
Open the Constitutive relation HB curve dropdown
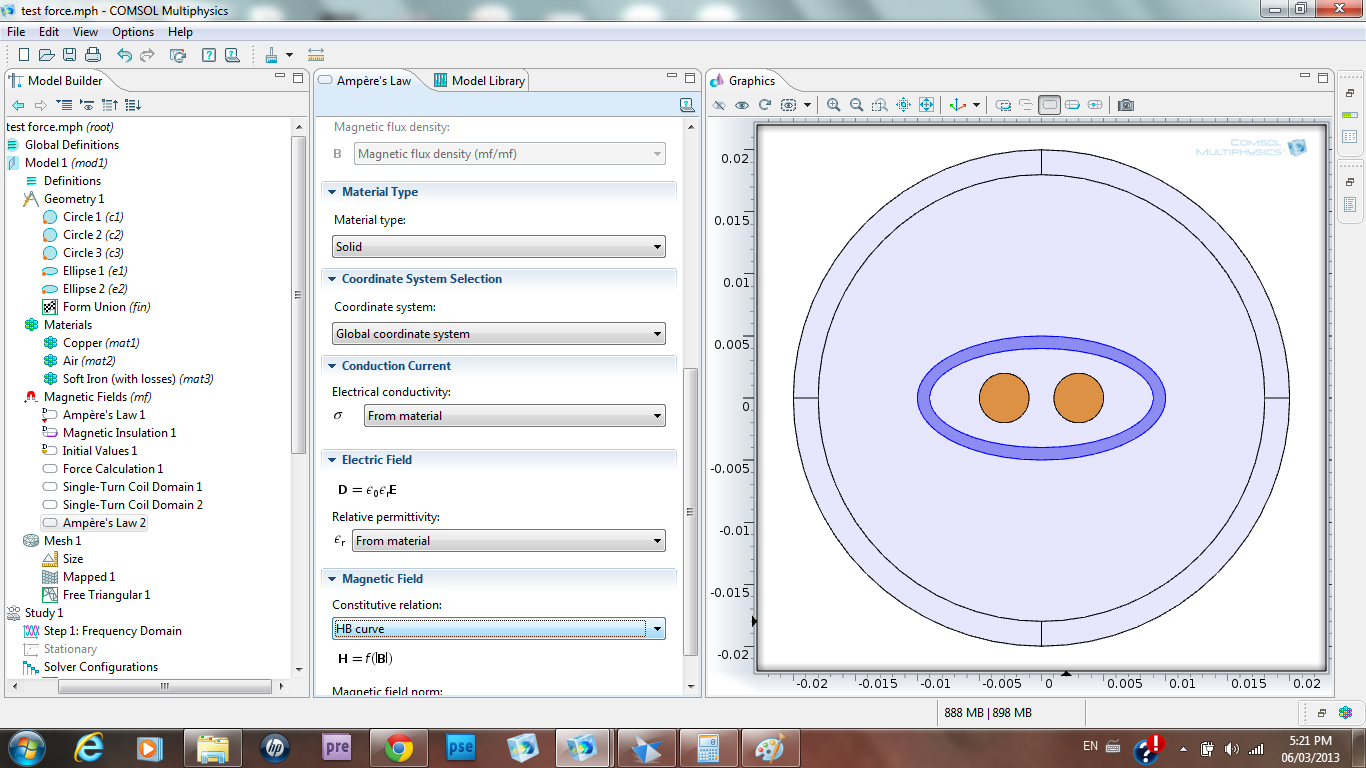tap(498, 629)
